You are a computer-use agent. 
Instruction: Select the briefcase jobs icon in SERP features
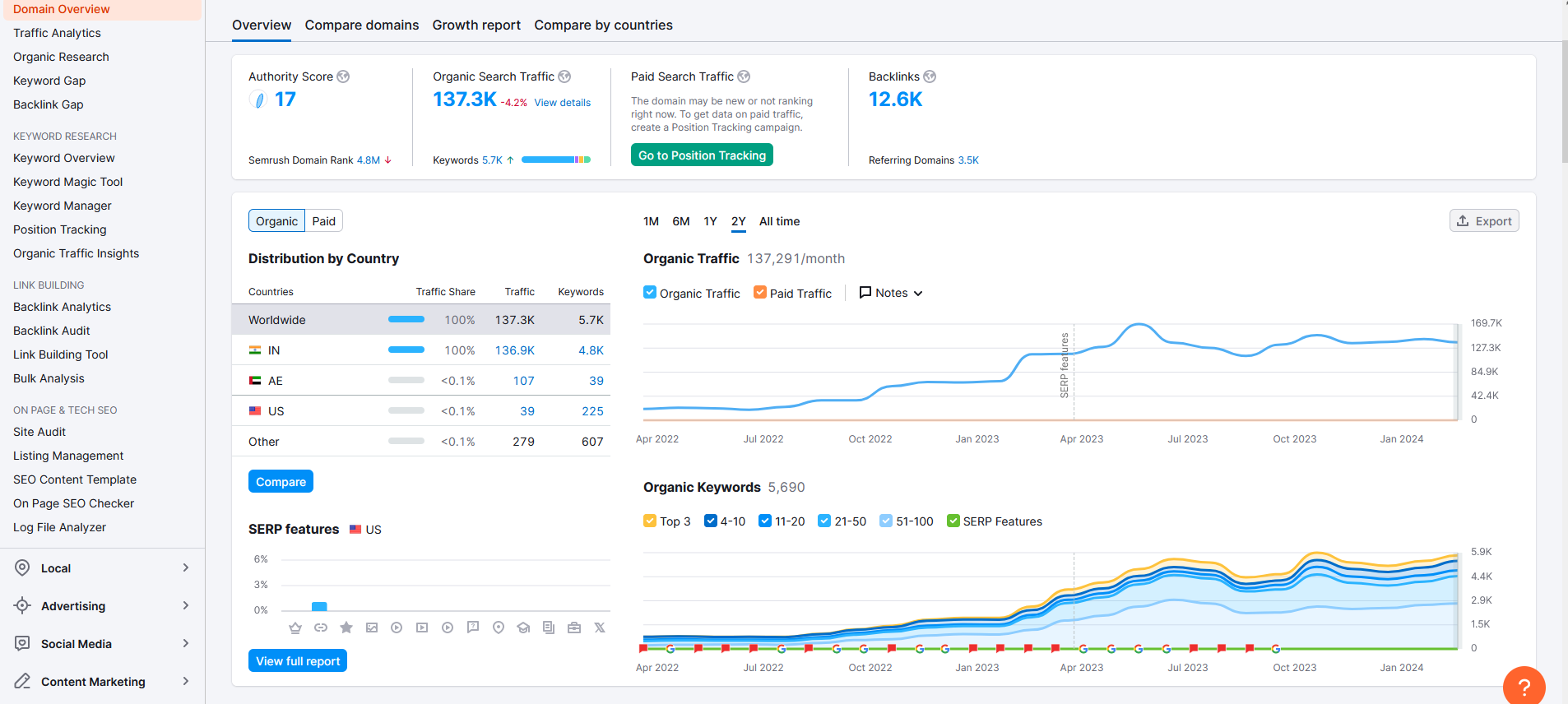click(x=574, y=628)
